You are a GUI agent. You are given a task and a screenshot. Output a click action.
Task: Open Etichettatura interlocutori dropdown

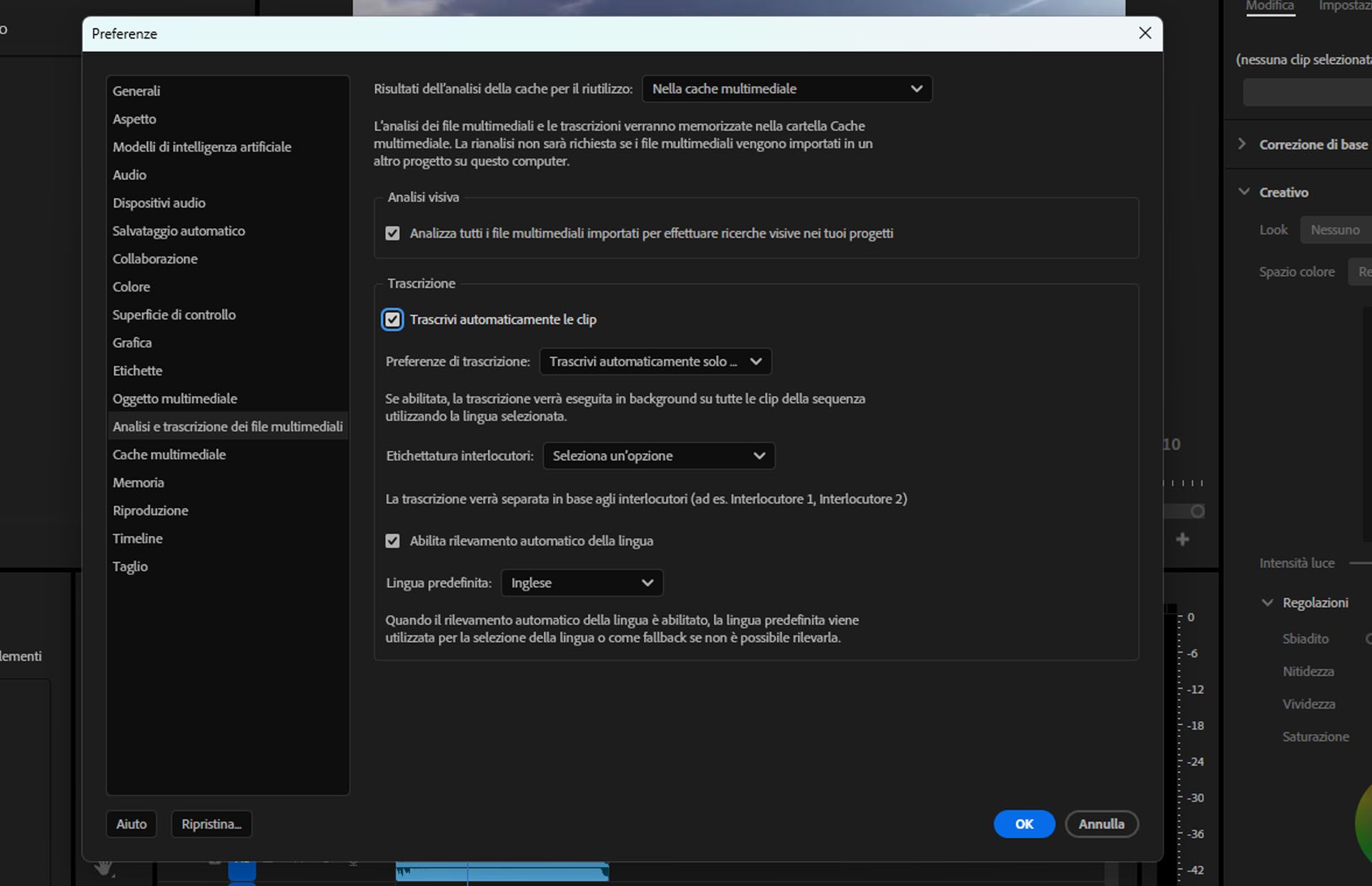658,456
